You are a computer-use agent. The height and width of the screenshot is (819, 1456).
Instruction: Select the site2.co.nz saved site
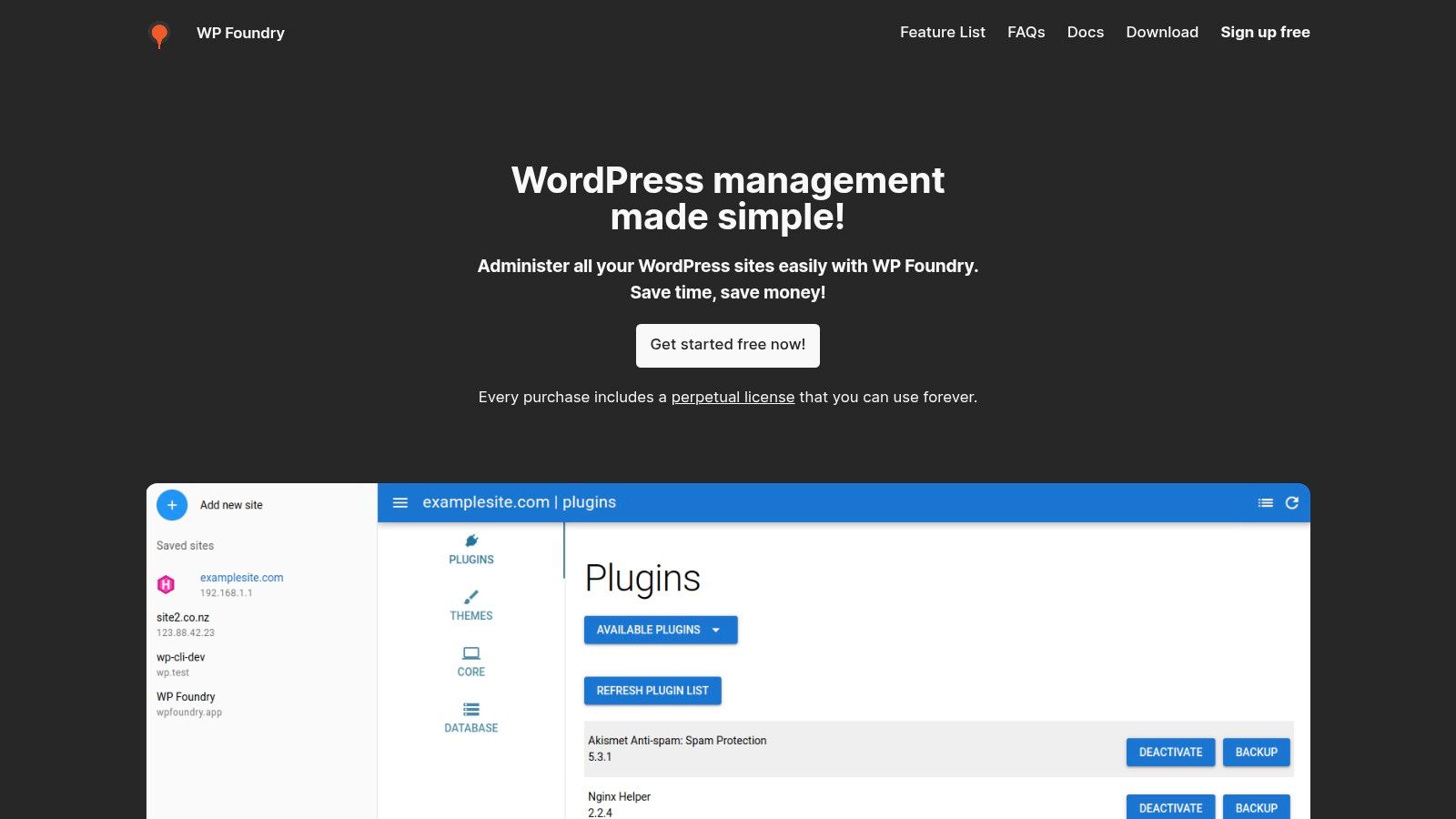[186, 624]
